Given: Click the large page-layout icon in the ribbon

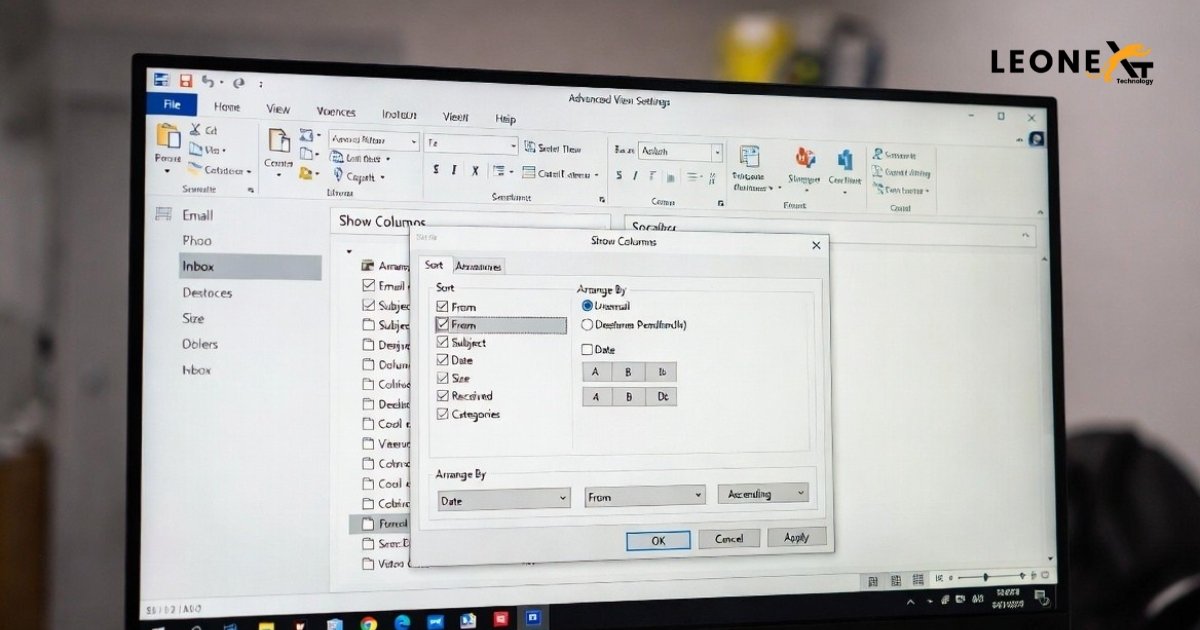Looking at the screenshot, I should [750, 156].
